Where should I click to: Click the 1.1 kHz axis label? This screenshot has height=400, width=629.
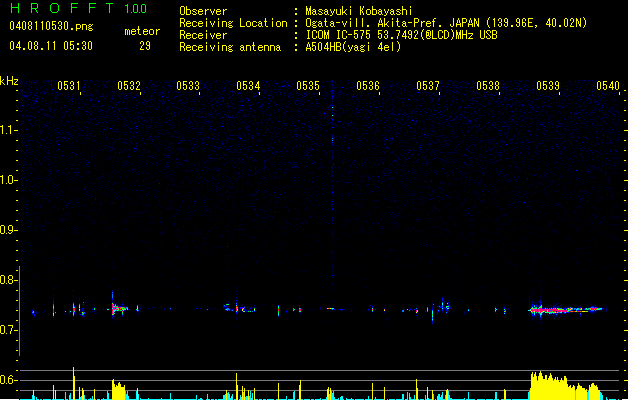point(8,130)
